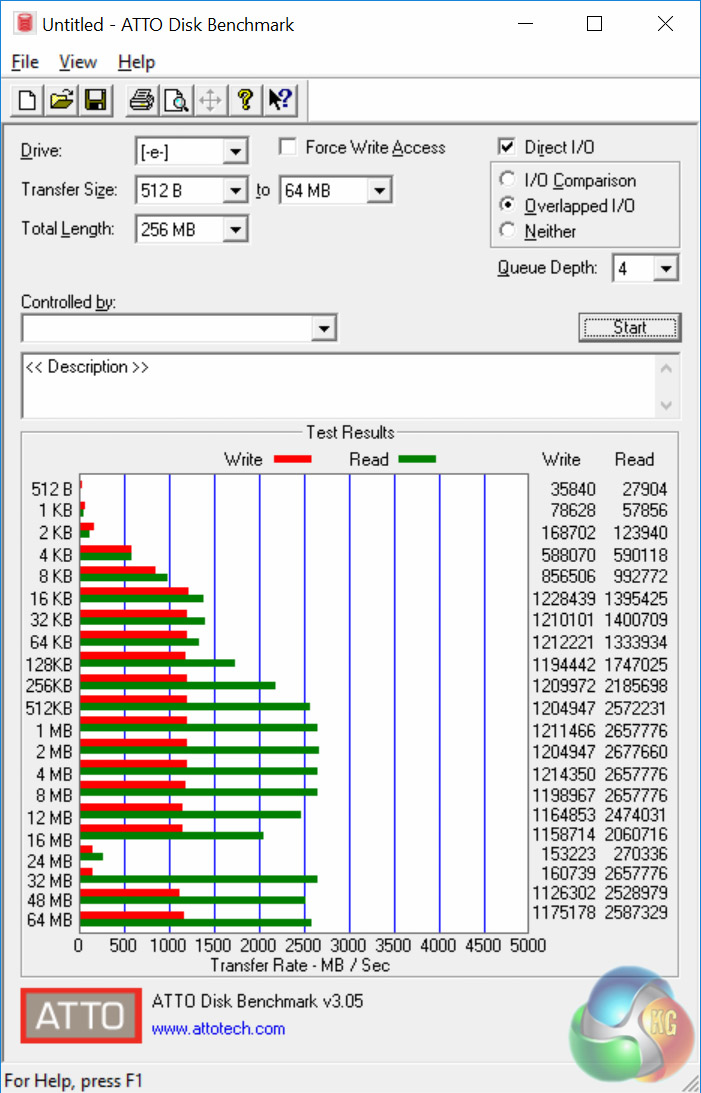The image size is (701, 1093).
Task: Open Print Preview from the toolbar
Action: pyautogui.click(x=176, y=100)
